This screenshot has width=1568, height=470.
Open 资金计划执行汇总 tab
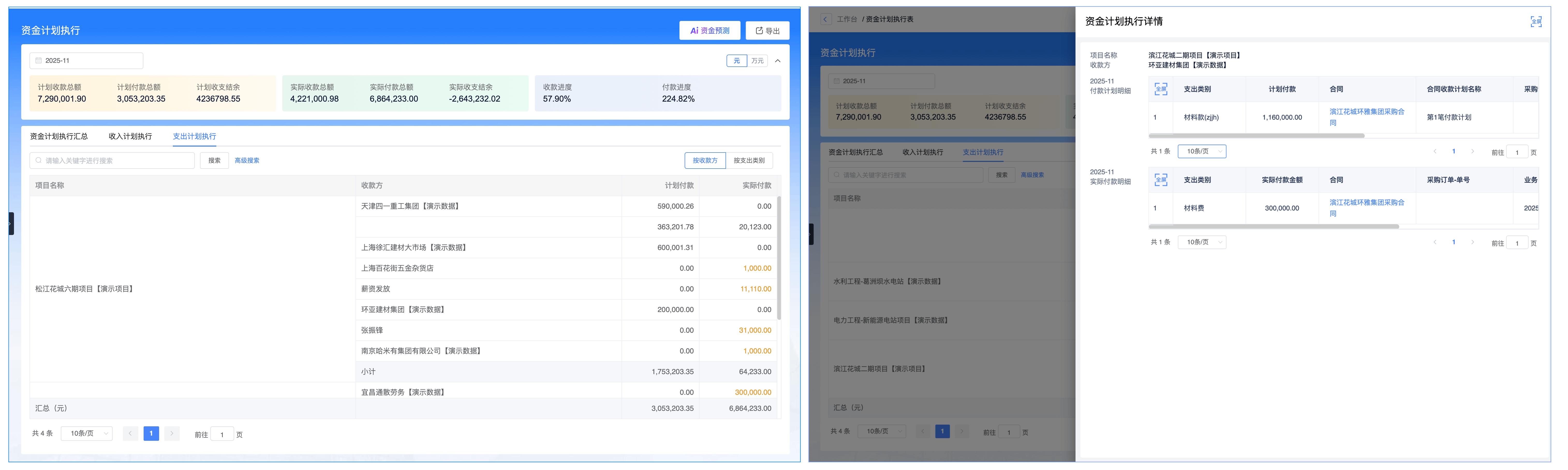(x=58, y=136)
